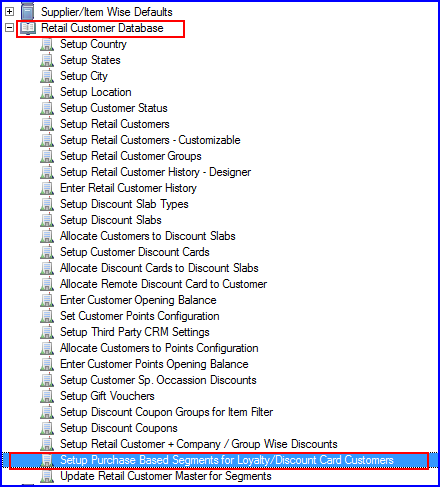Open Setup States

[x=90, y=60]
